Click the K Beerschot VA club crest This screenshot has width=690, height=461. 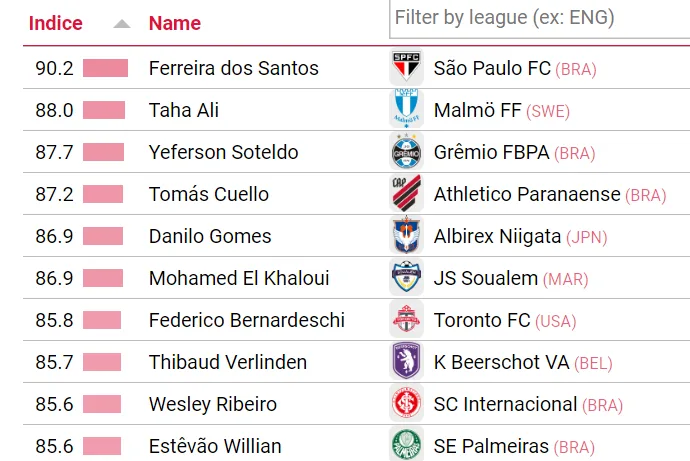click(406, 362)
